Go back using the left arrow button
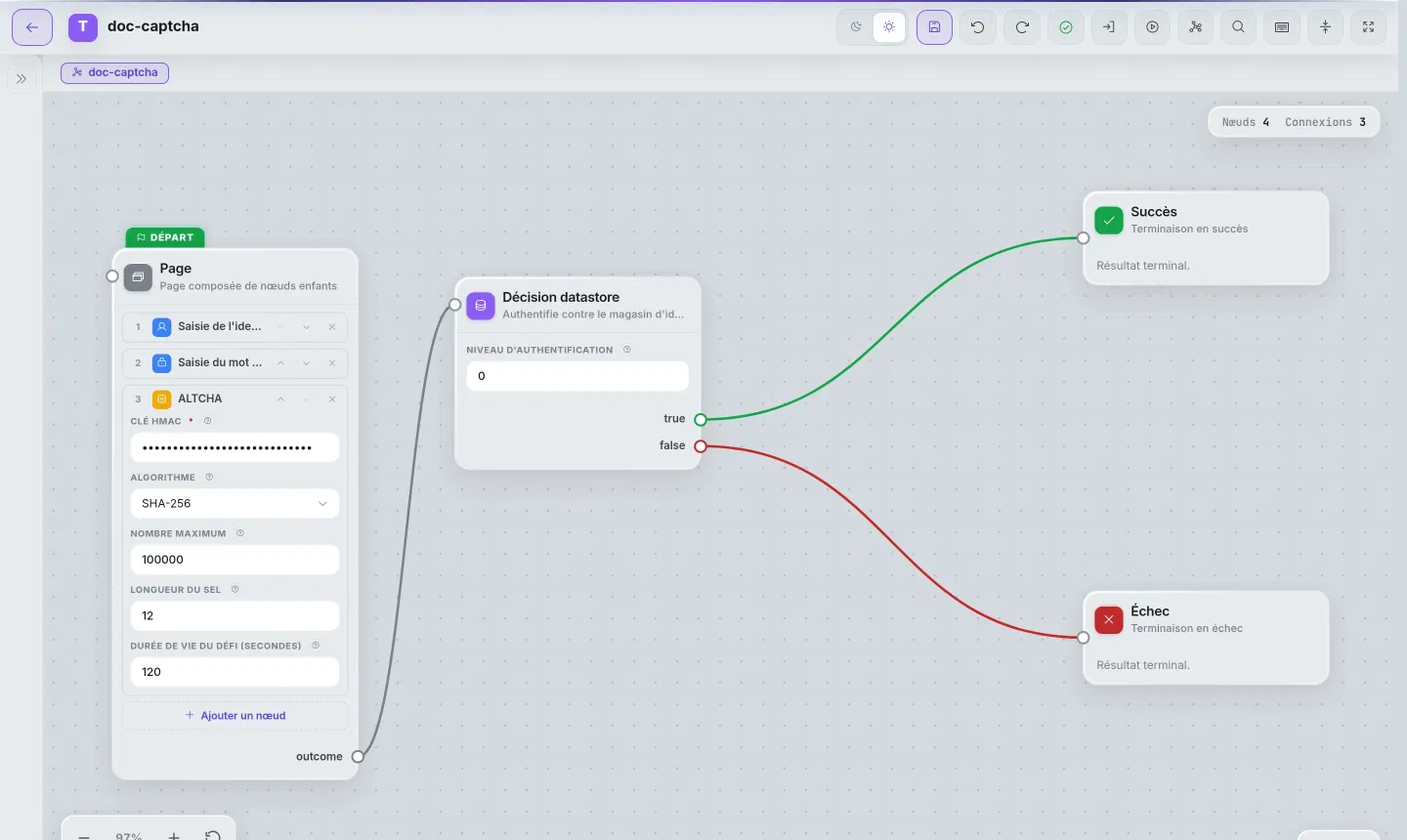The width and height of the screenshot is (1407, 840). click(x=32, y=27)
